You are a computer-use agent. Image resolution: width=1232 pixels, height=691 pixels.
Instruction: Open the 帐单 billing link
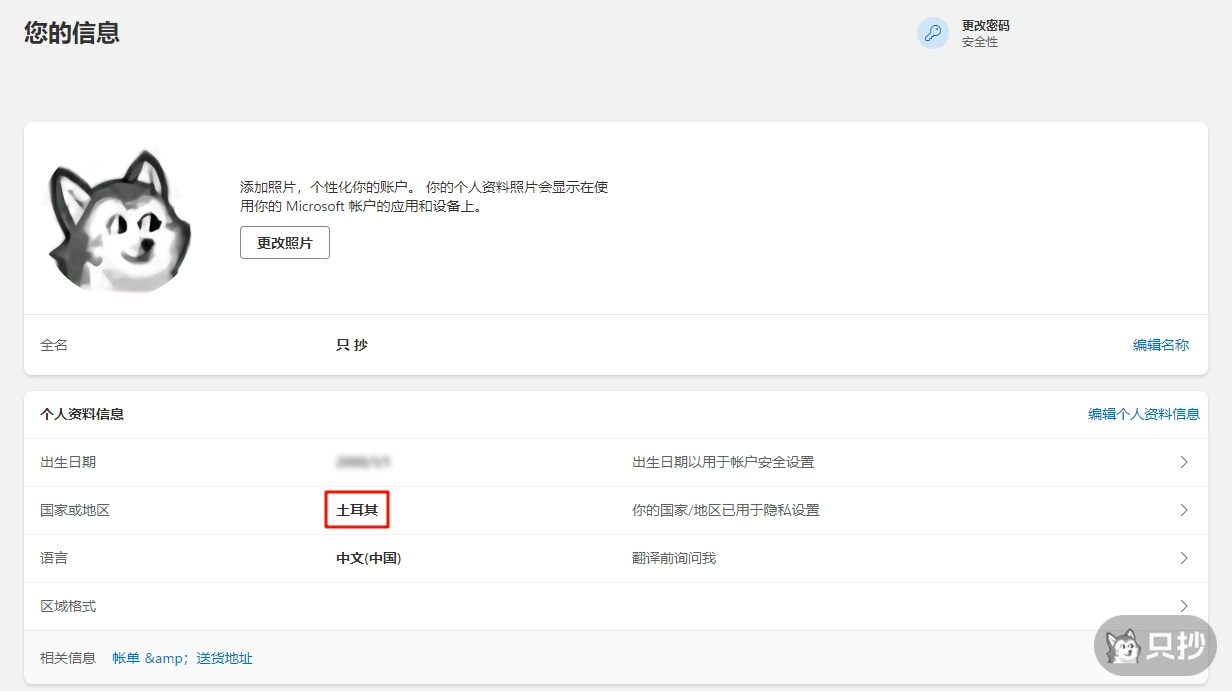[x=126, y=658]
